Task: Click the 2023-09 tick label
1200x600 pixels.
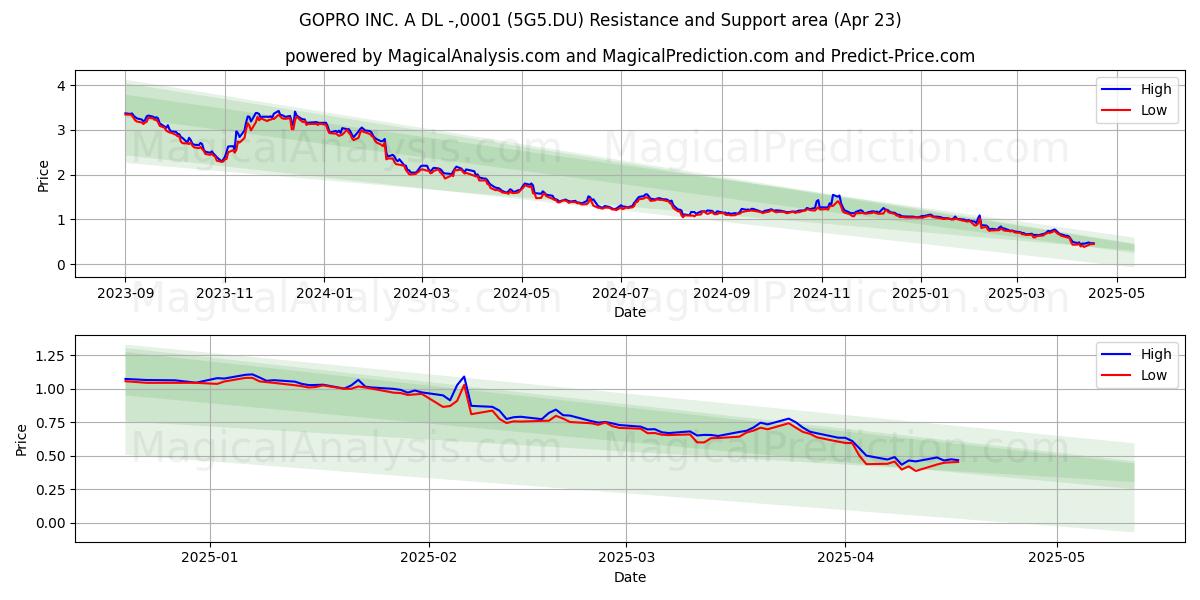Action: click(125, 293)
